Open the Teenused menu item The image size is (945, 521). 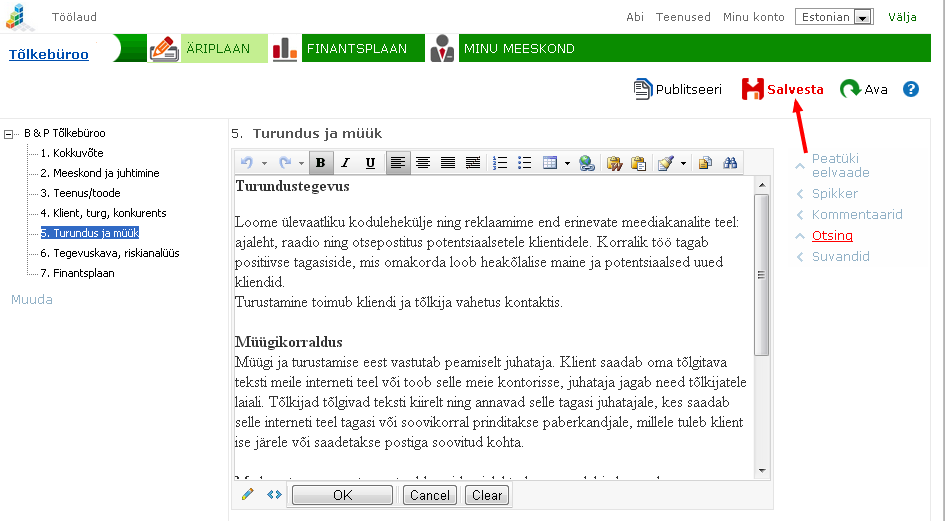coord(683,17)
